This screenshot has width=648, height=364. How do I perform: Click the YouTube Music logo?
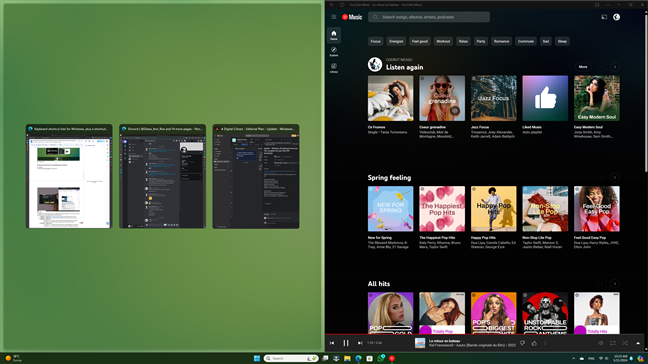pyautogui.click(x=352, y=17)
